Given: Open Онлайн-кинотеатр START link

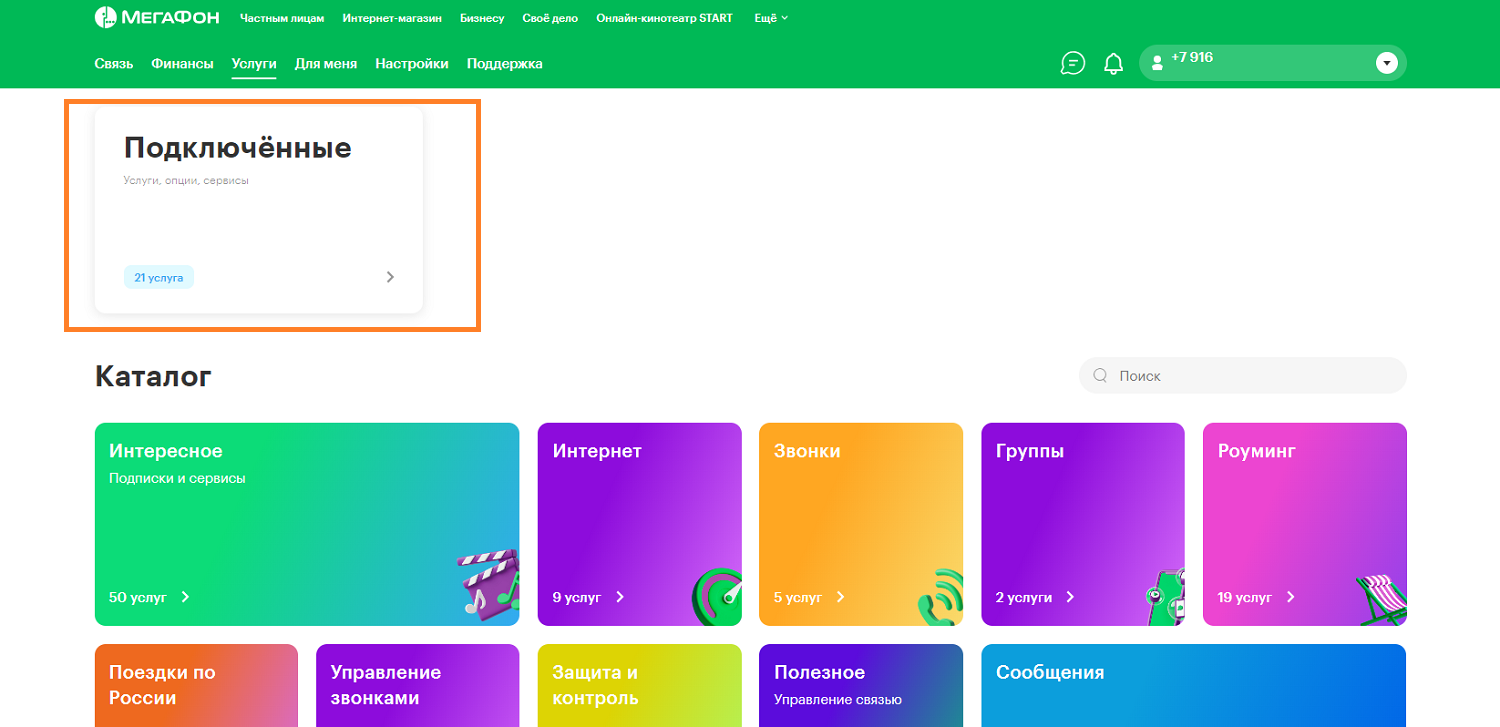Looking at the screenshot, I should pos(664,18).
